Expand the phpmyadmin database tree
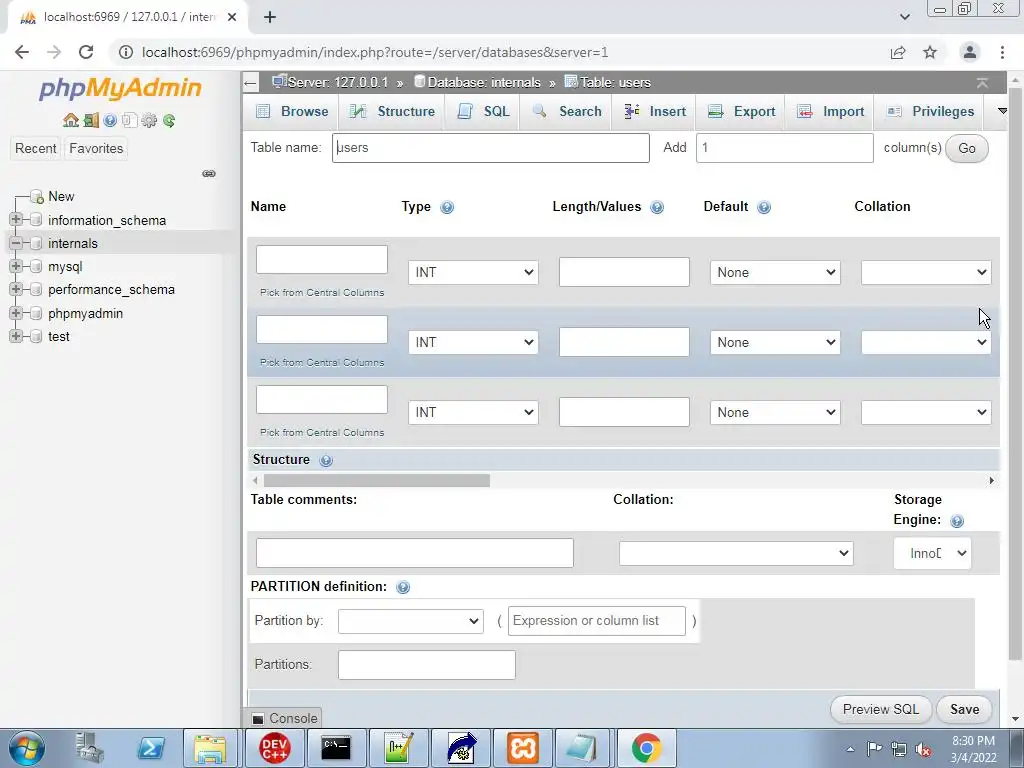Viewport: 1024px width, 768px height. pos(16,313)
